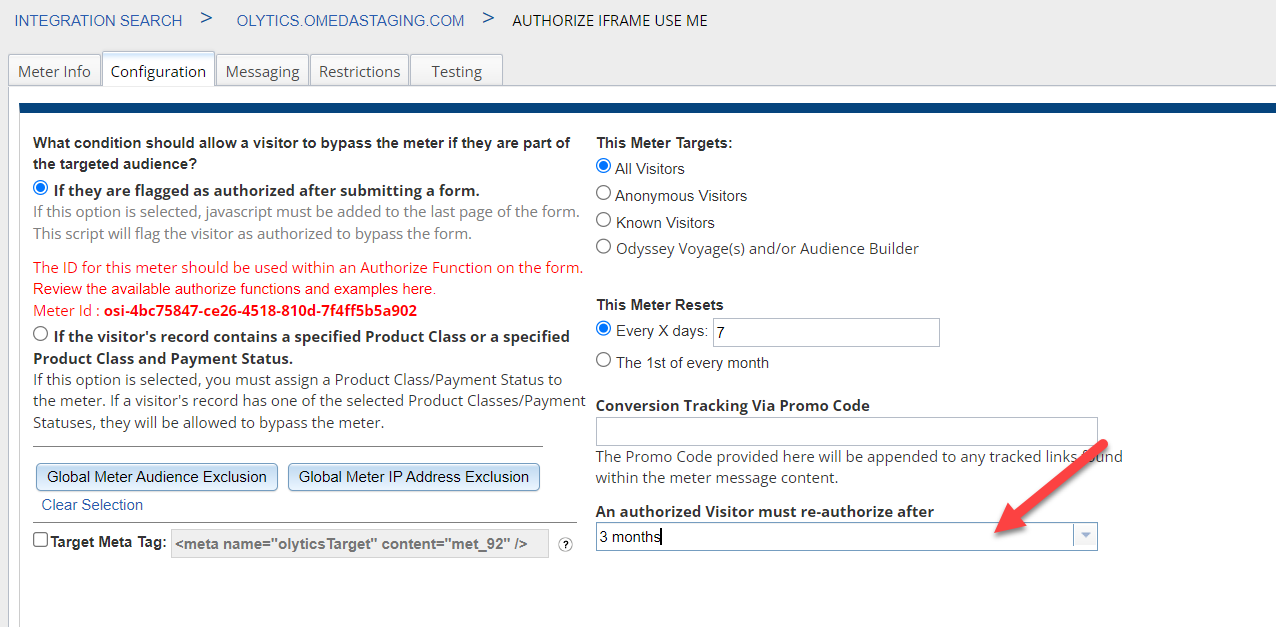Choose the Product Class bypass condition
The width and height of the screenshot is (1276, 627).
[41, 335]
